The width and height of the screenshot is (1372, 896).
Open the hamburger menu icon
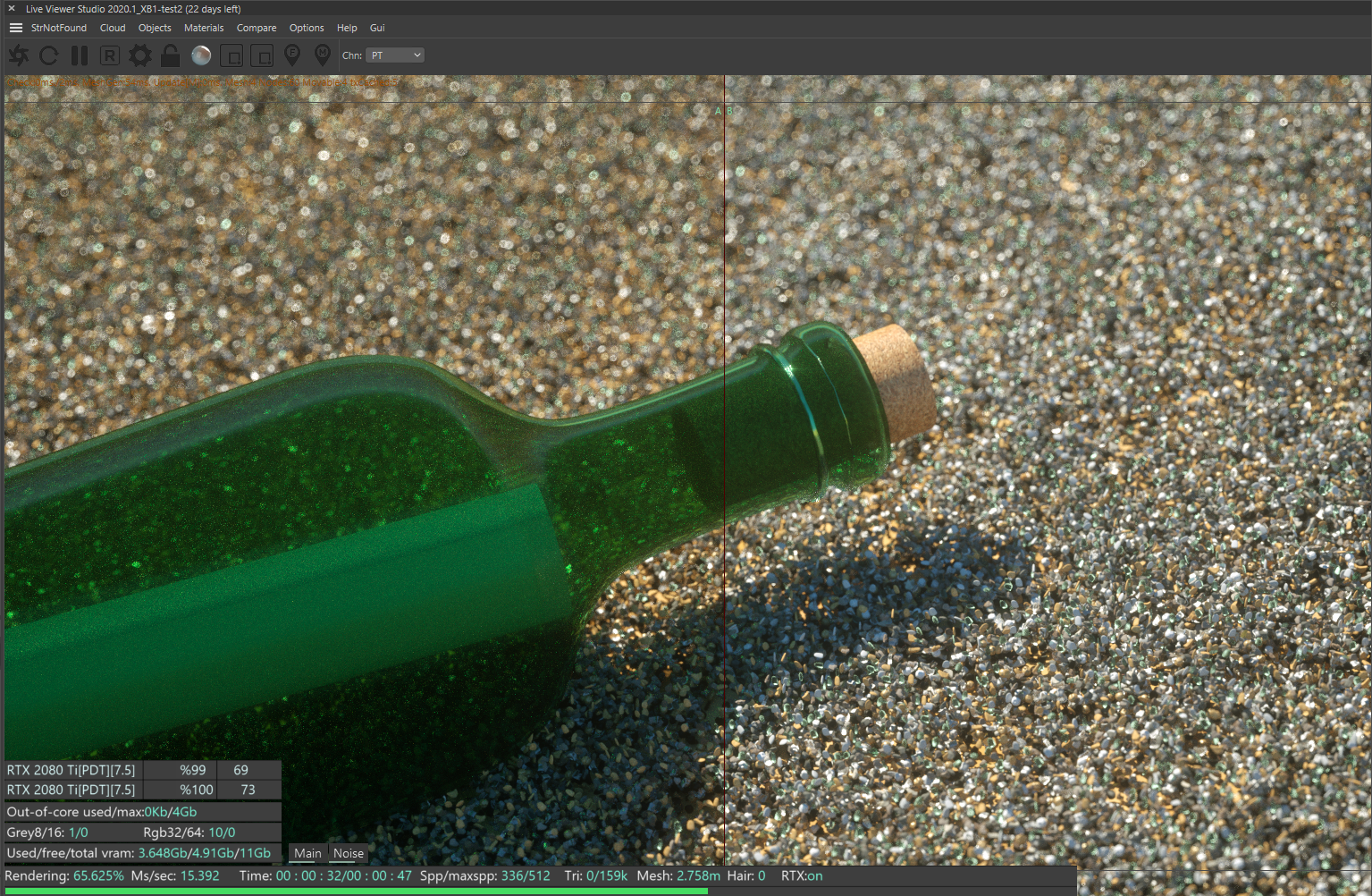coord(16,28)
